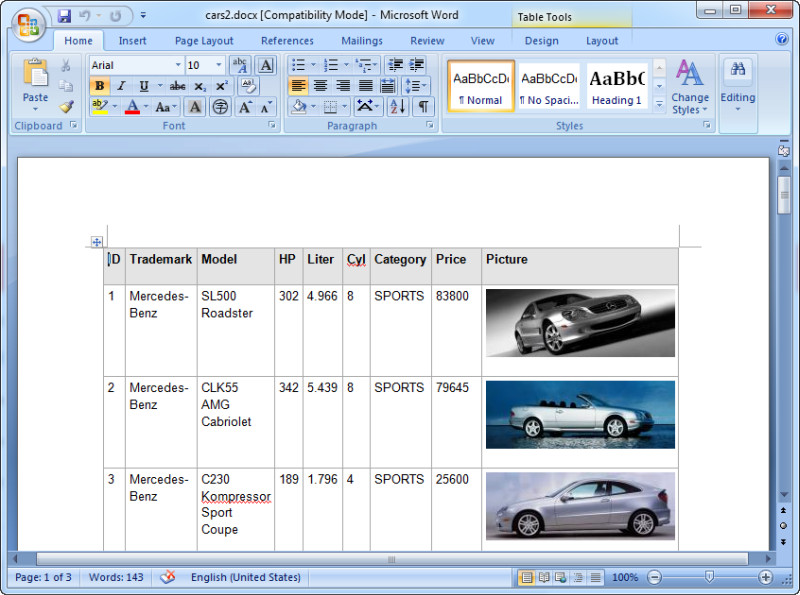Decrease paragraph indent
The height and width of the screenshot is (595, 800).
[395, 65]
